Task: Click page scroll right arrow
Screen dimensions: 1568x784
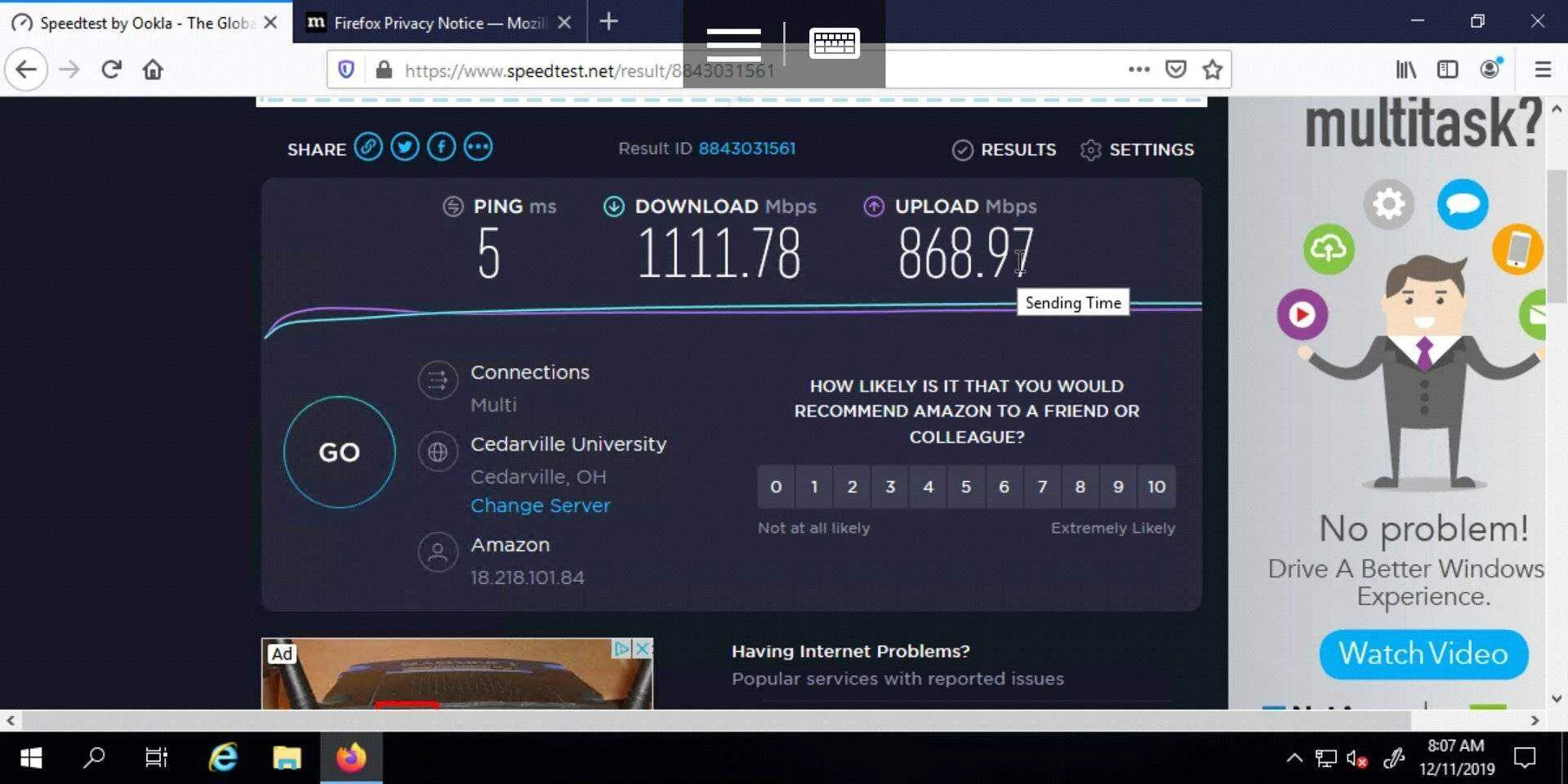Action: coord(1535,720)
